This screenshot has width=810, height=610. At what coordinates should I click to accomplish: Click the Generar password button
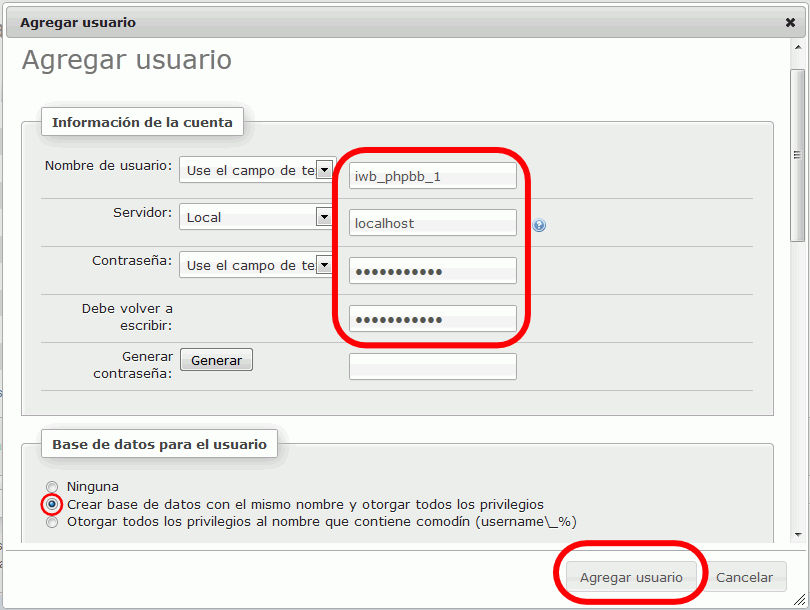216,360
